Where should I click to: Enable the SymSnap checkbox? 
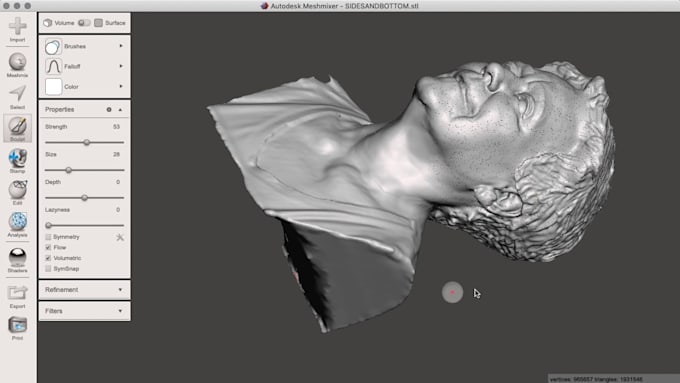point(48,269)
